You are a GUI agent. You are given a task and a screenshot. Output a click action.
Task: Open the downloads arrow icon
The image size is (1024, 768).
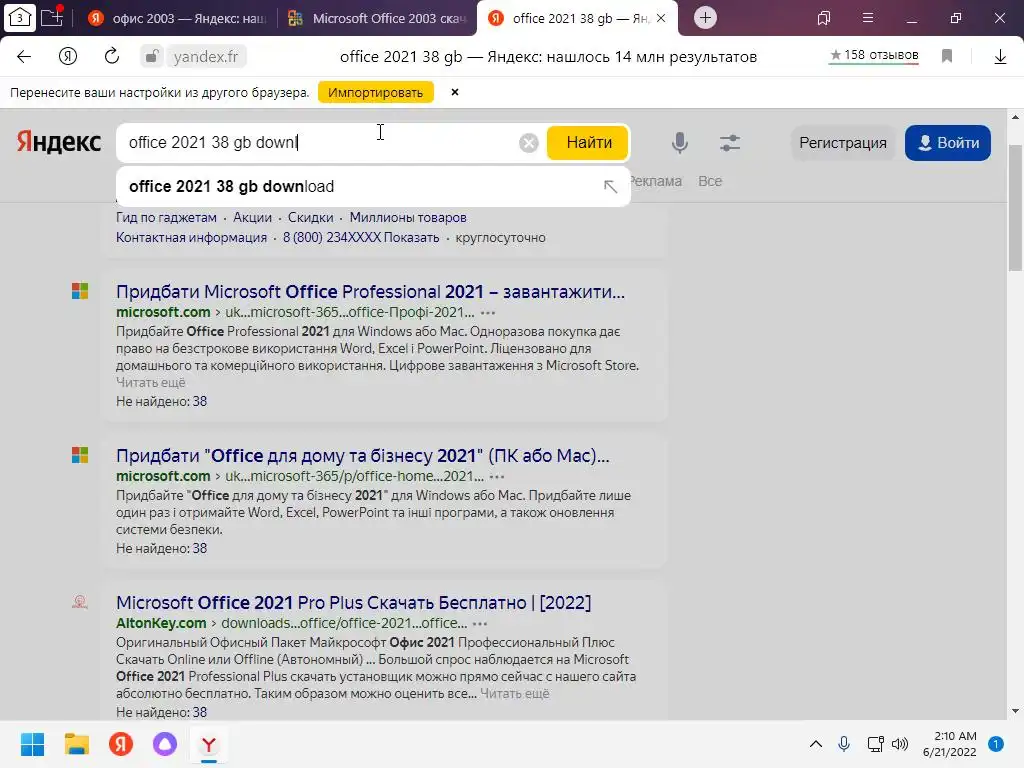[x=1000, y=57]
